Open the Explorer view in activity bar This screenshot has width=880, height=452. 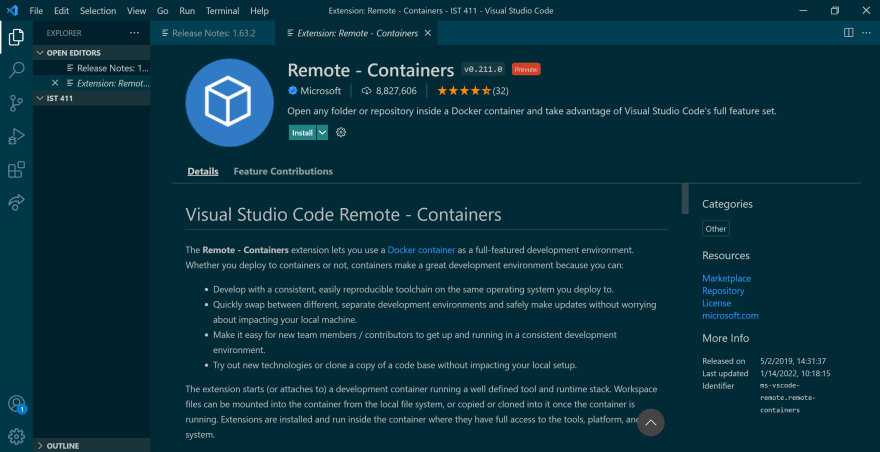point(16,38)
